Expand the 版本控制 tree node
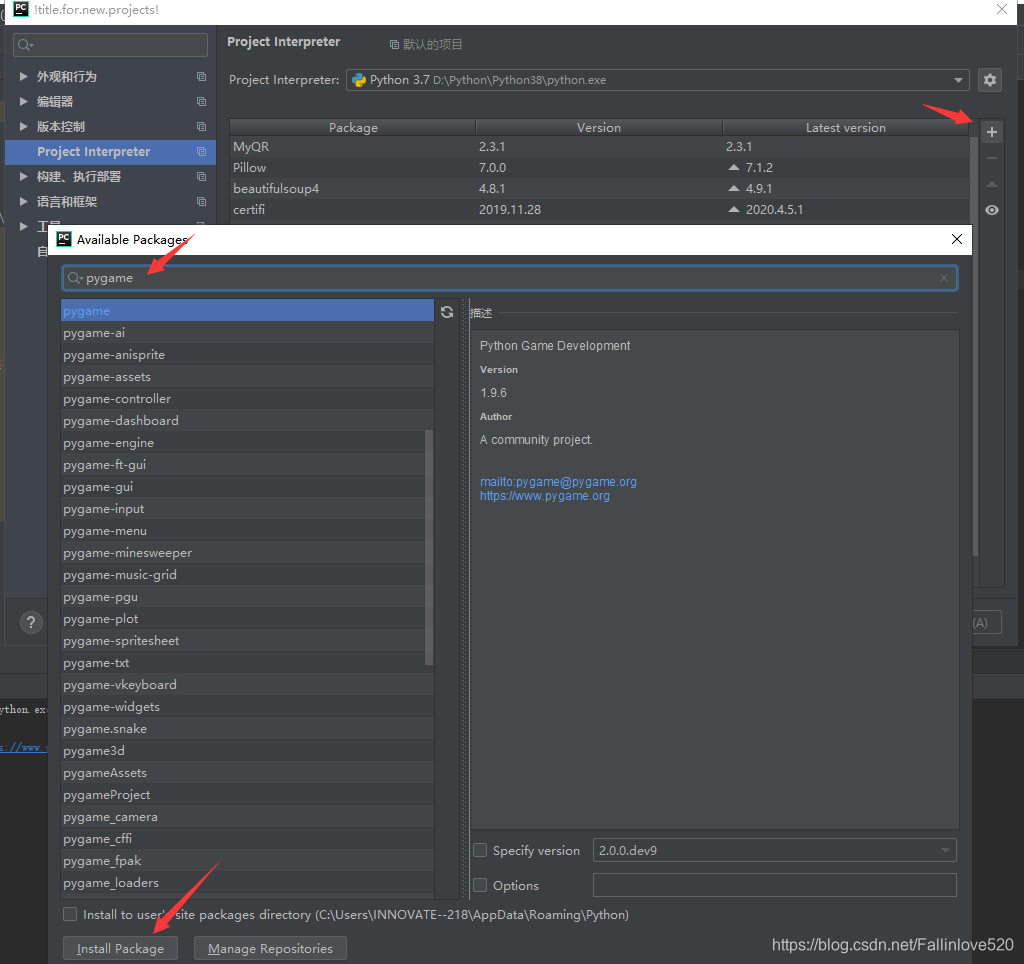 point(24,126)
